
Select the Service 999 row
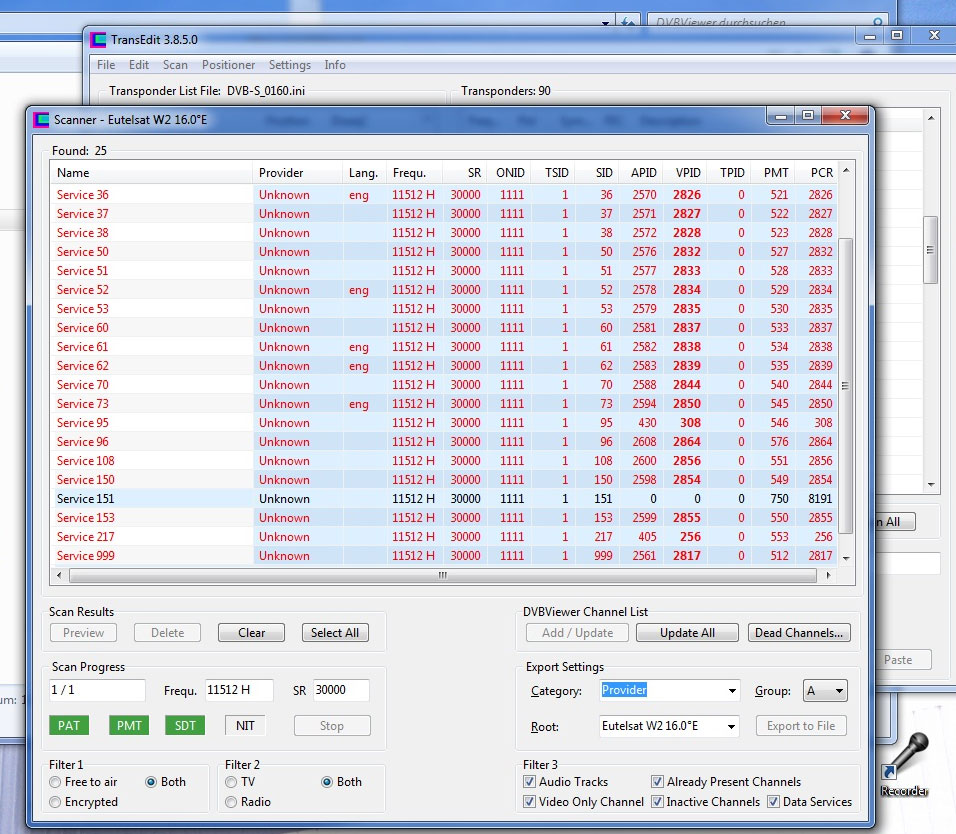tap(444, 555)
